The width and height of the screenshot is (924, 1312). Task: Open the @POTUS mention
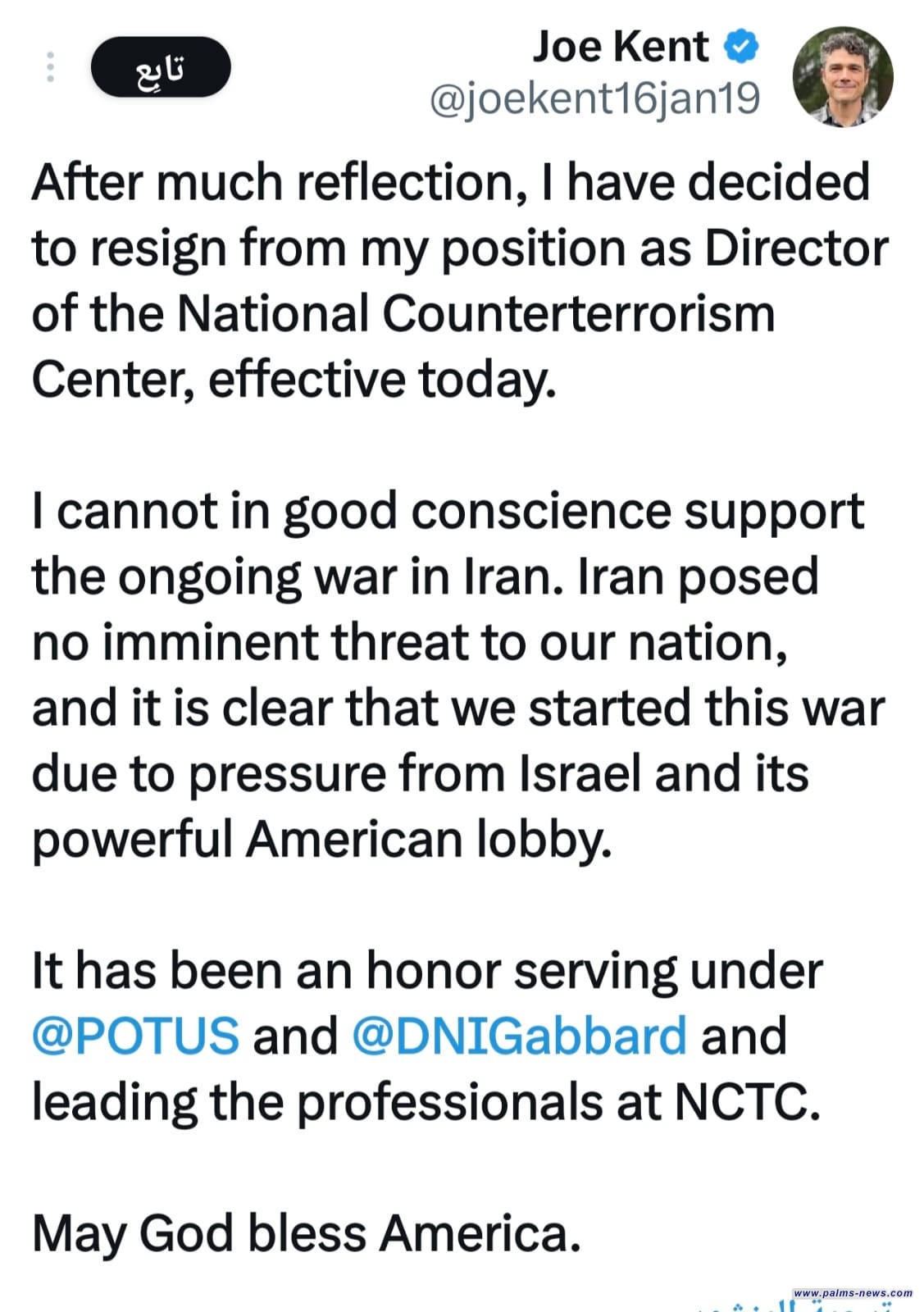pyautogui.click(x=136, y=1036)
